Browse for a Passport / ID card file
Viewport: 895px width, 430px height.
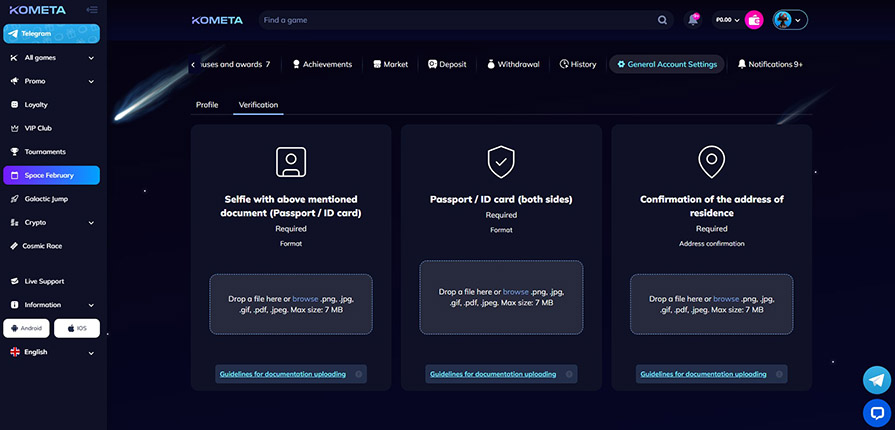pos(516,292)
